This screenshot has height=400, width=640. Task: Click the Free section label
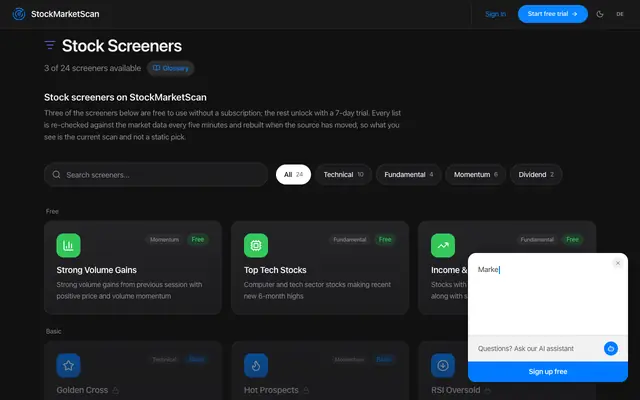52,211
